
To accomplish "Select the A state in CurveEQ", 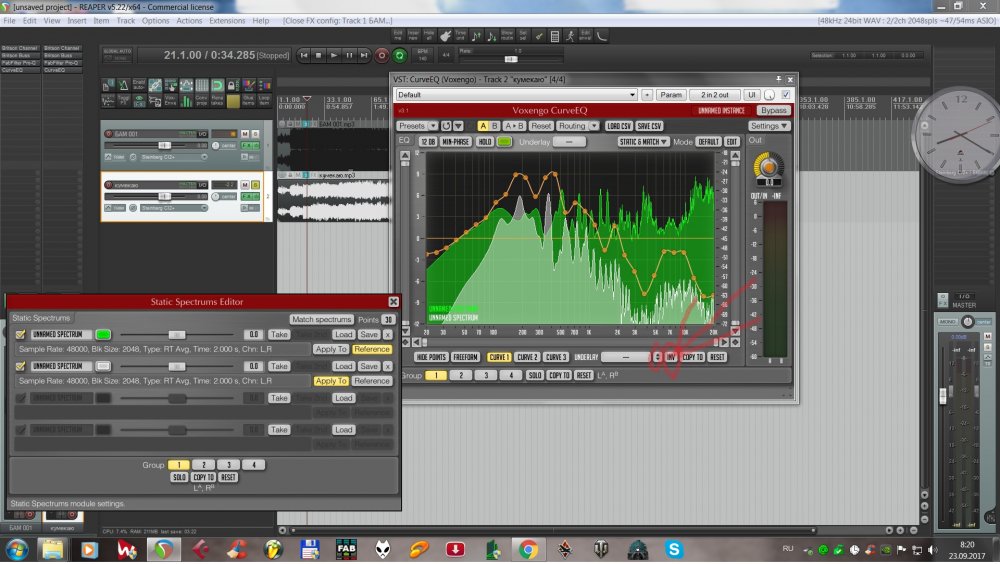I will [483, 126].
